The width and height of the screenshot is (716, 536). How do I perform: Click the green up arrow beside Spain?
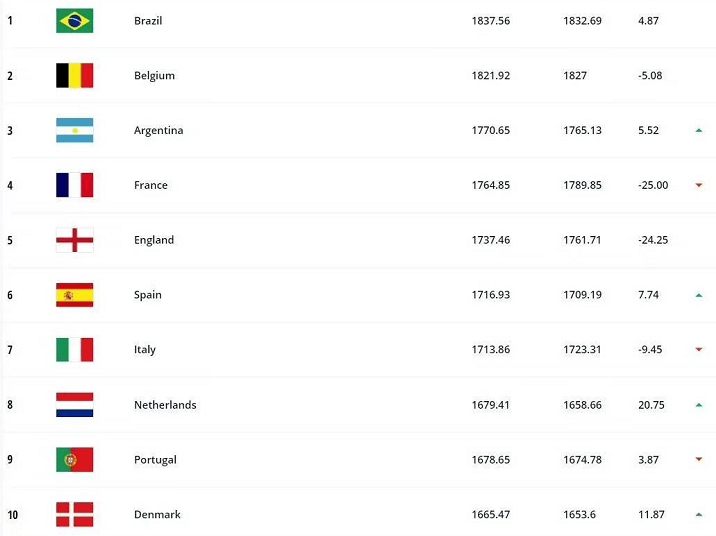[x=699, y=295]
